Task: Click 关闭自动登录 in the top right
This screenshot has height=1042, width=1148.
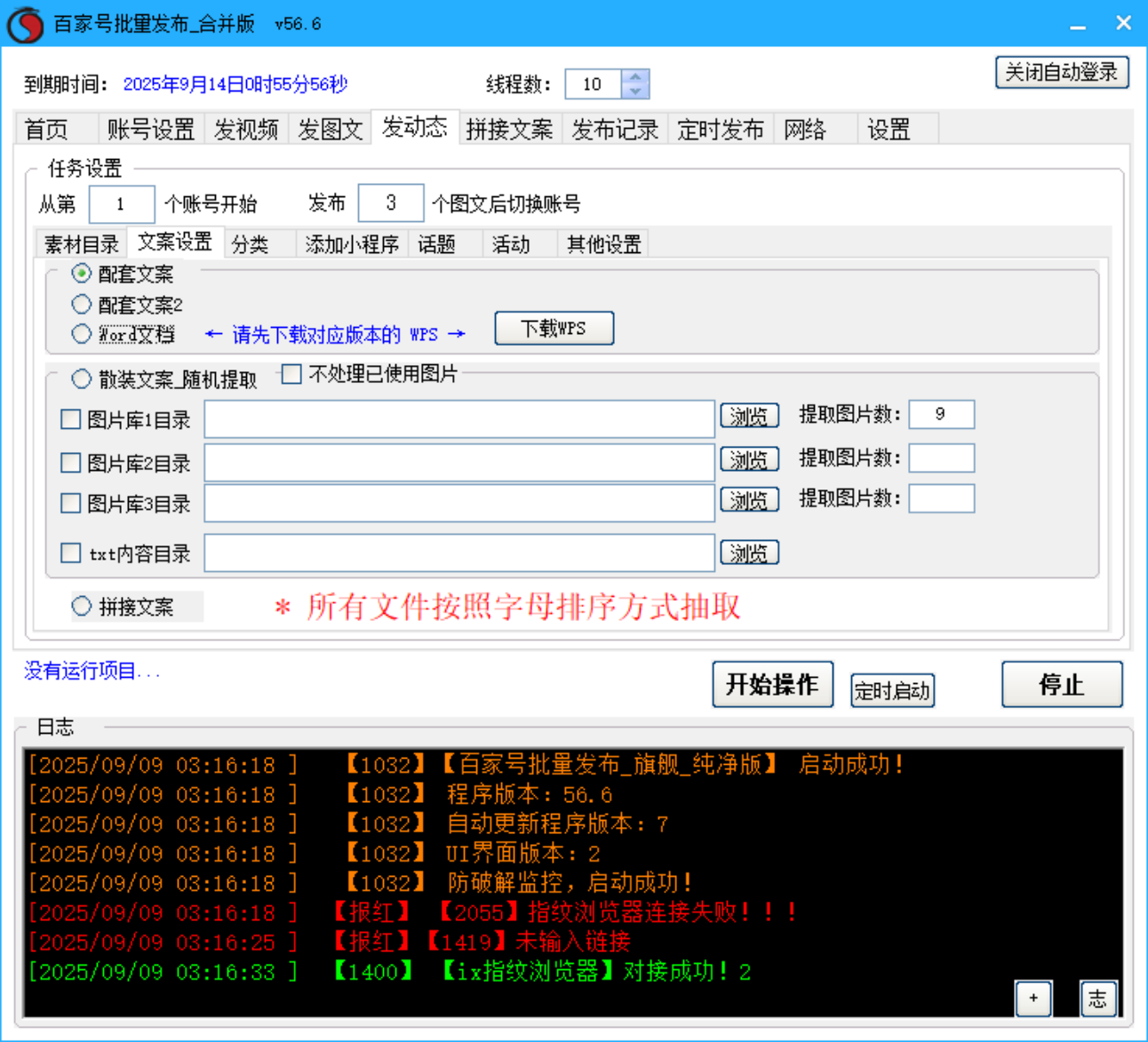Action: tap(1061, 72)
